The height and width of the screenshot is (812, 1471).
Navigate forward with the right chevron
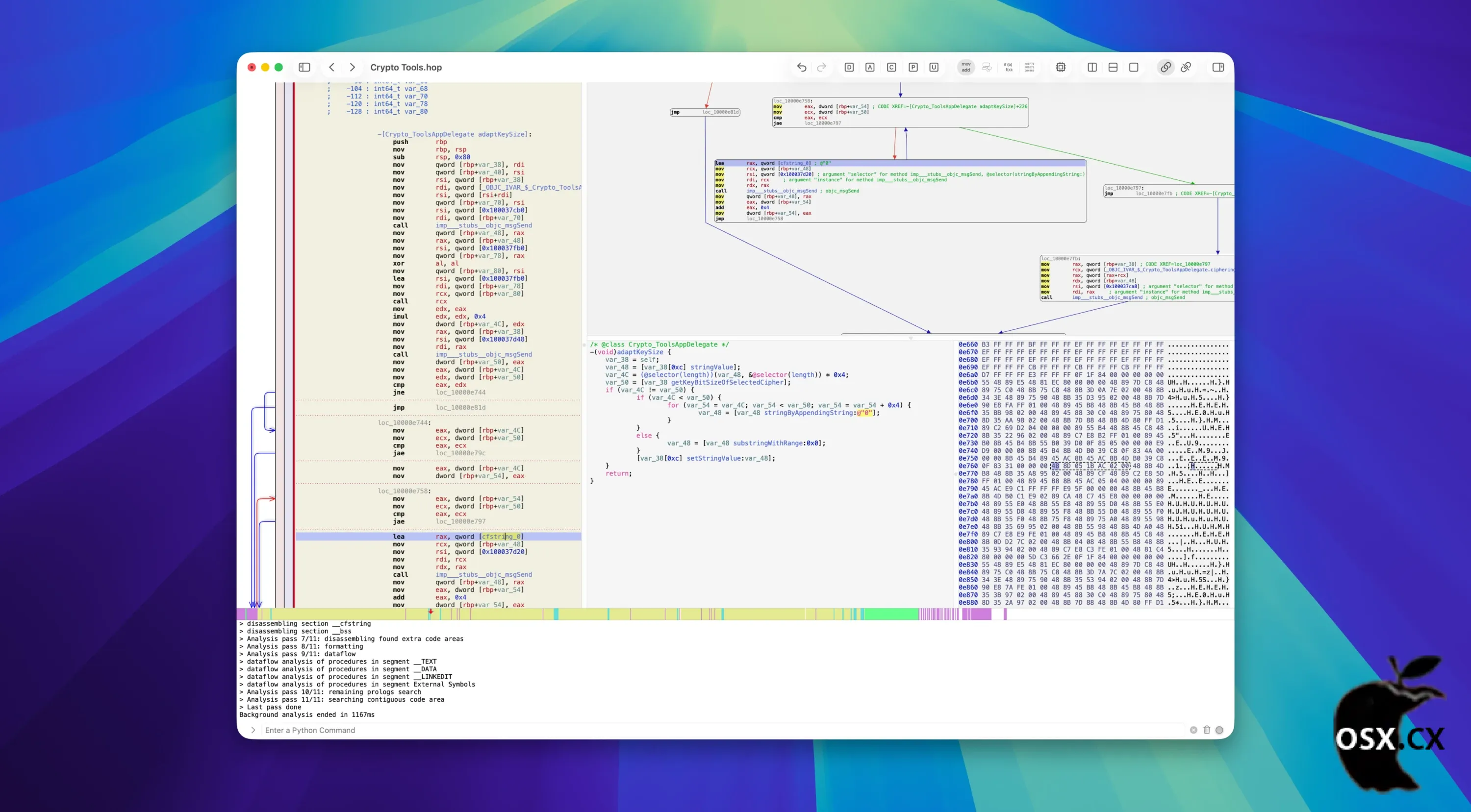[353, 67]
